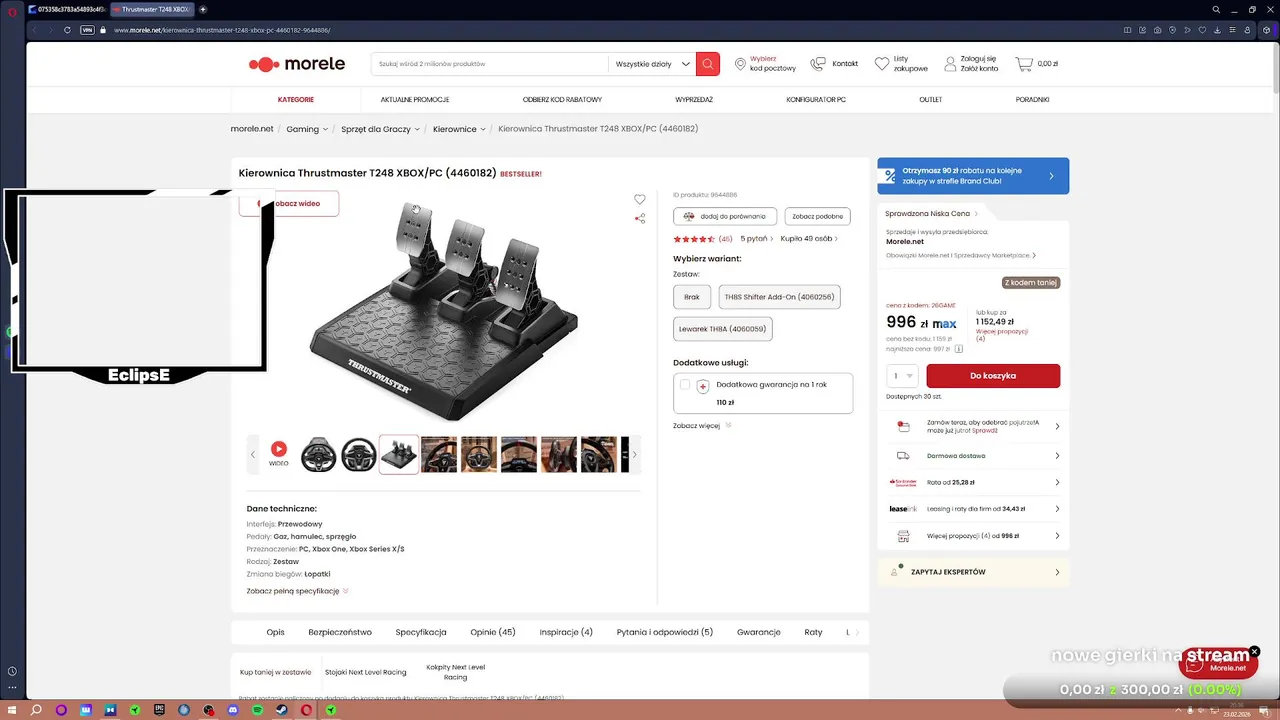The height and width of the screenshot is (720, 1280).
Task: Open the Wszystkie działy category dropdown
Action: point(652,64)
